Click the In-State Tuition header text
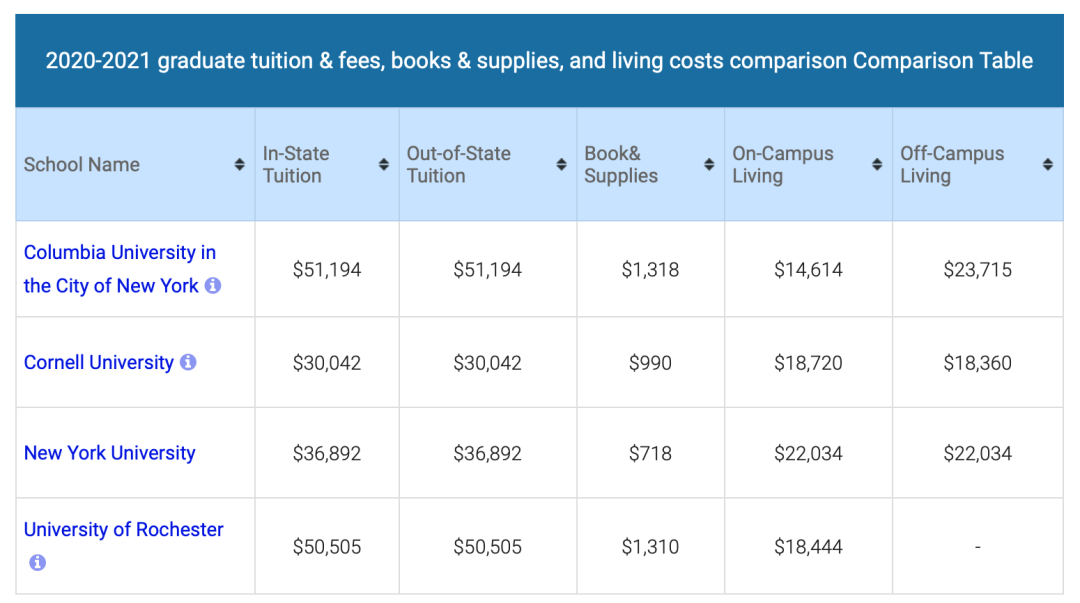 [295, 165]
